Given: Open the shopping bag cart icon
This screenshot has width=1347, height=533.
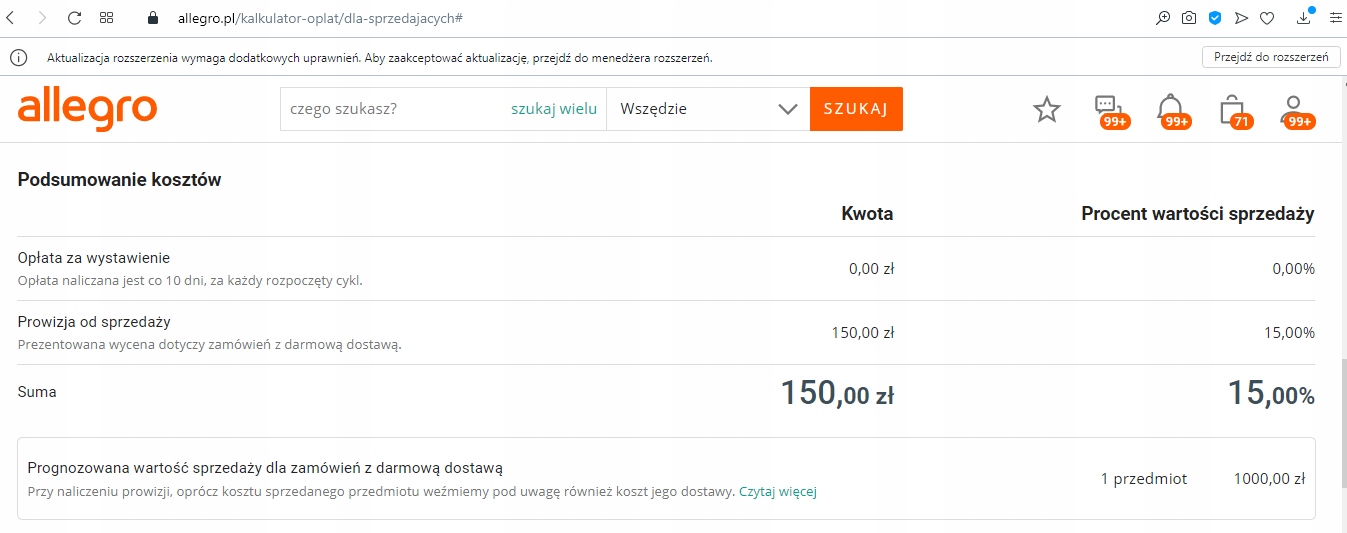Looking at the screenshot, I should click(x=1235, y=111).
